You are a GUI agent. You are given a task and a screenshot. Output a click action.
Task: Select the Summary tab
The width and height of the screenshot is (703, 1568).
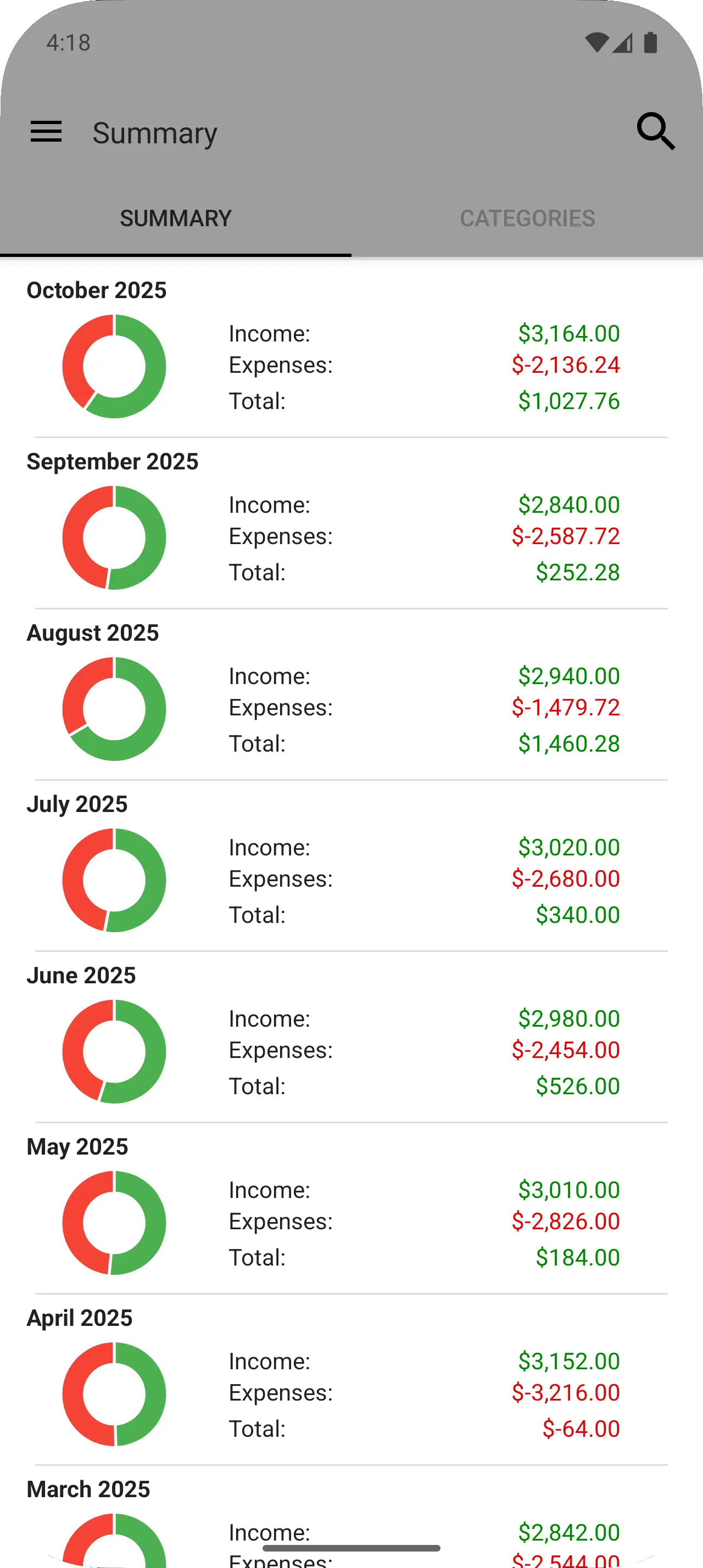coord(175,219)
